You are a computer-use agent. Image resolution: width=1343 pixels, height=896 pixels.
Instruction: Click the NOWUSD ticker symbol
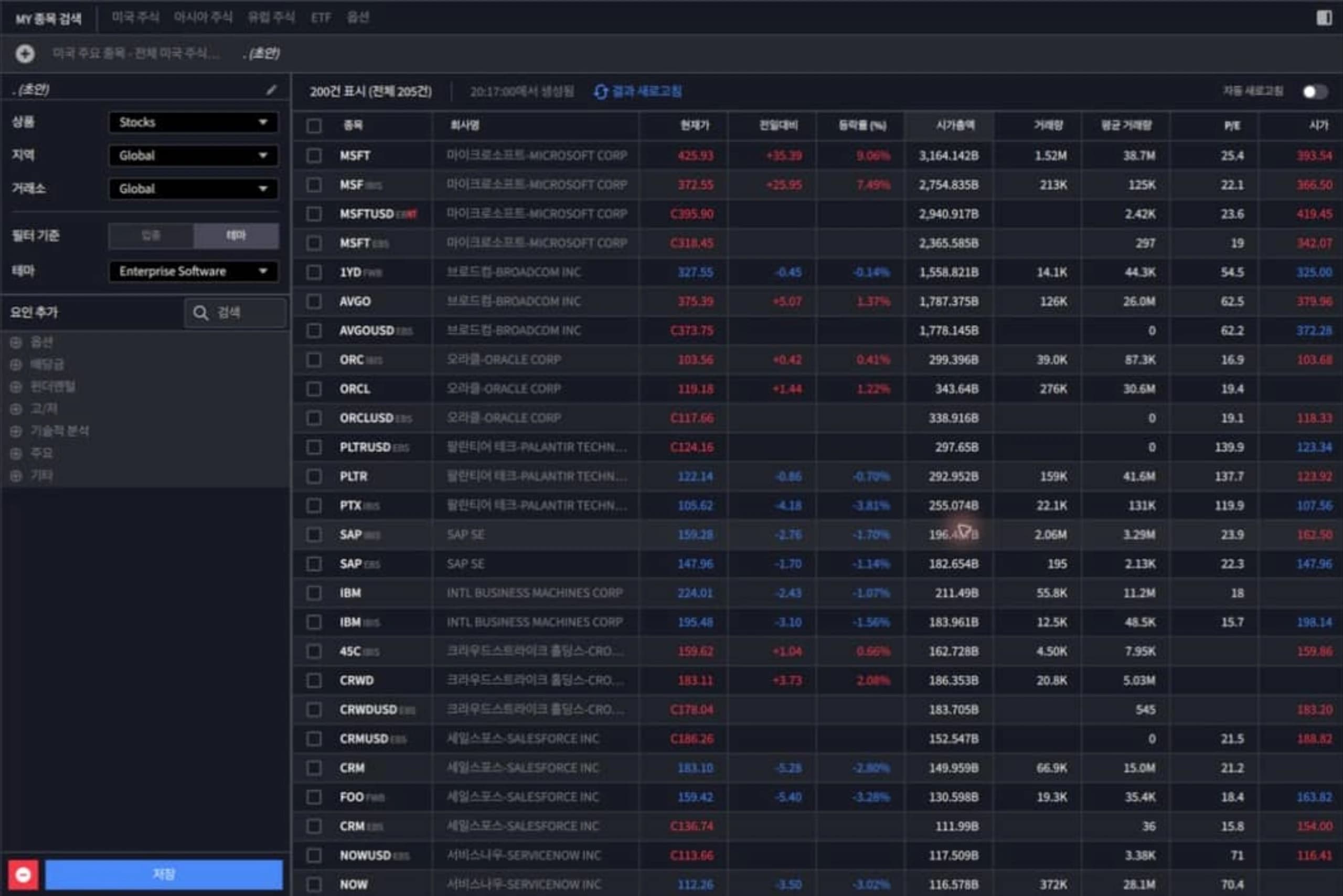click(x=365, y=855)
